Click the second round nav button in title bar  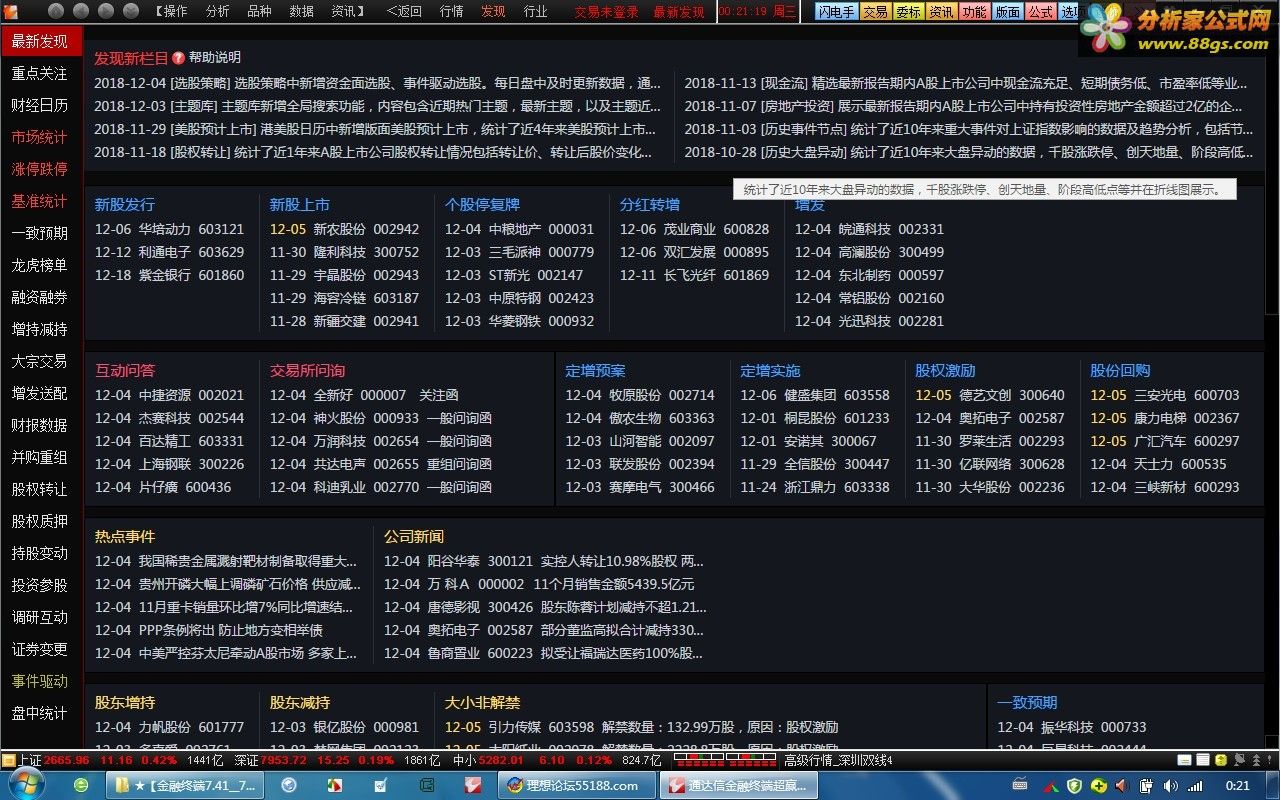[81, 11]
